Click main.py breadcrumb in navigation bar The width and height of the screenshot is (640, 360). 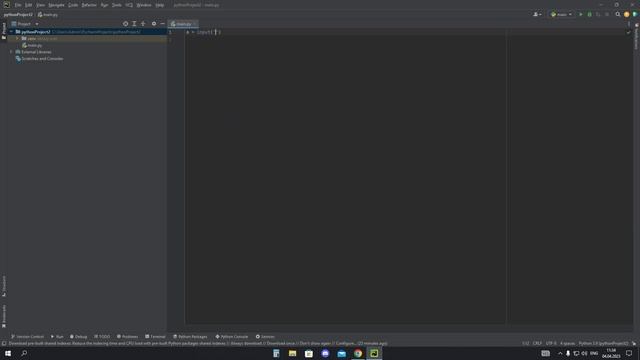48,15
